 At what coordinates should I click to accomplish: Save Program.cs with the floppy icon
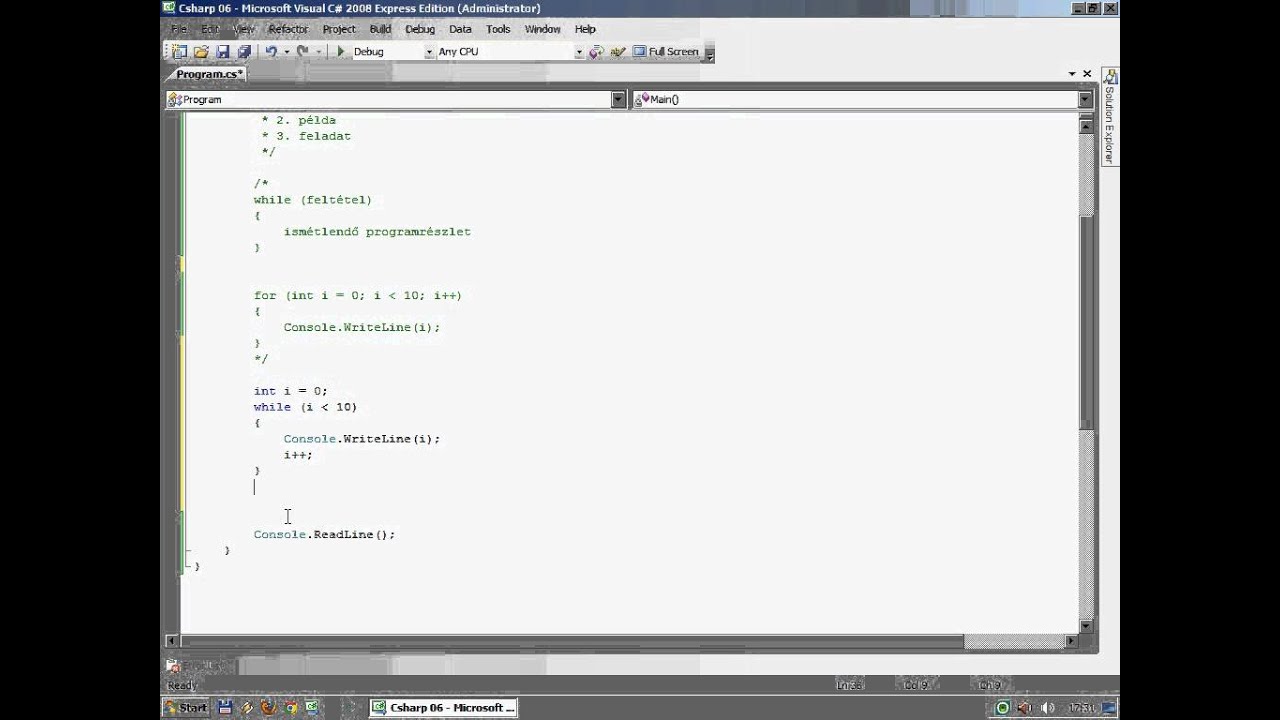[x=223, y=52]
